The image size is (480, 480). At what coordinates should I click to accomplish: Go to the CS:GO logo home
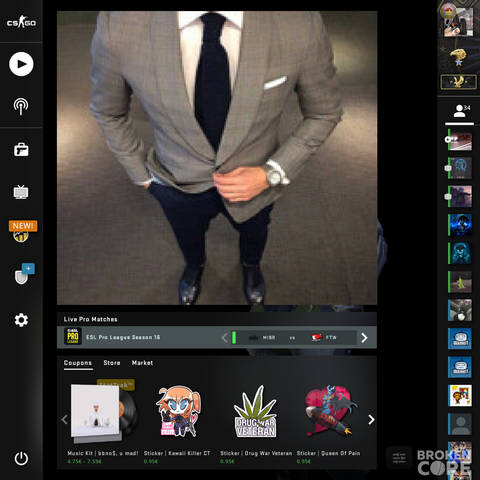[x=21, y=22]
